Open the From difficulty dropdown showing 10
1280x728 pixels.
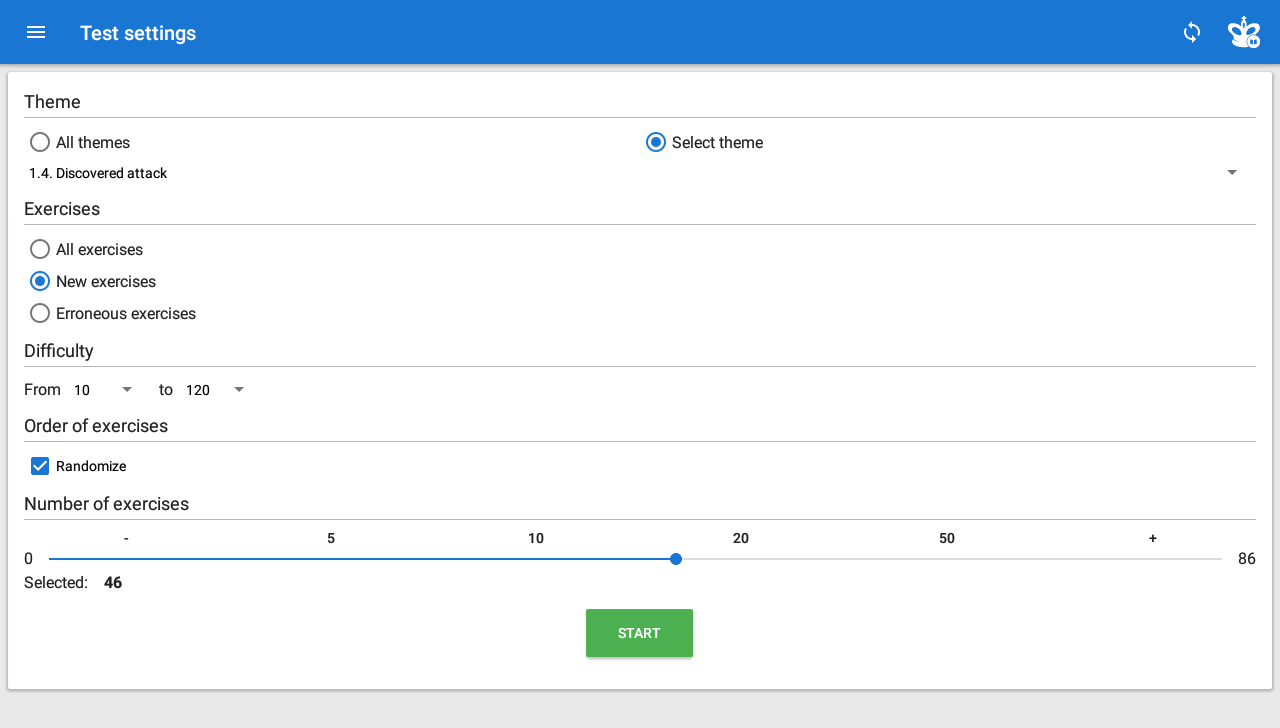(103, 390)
